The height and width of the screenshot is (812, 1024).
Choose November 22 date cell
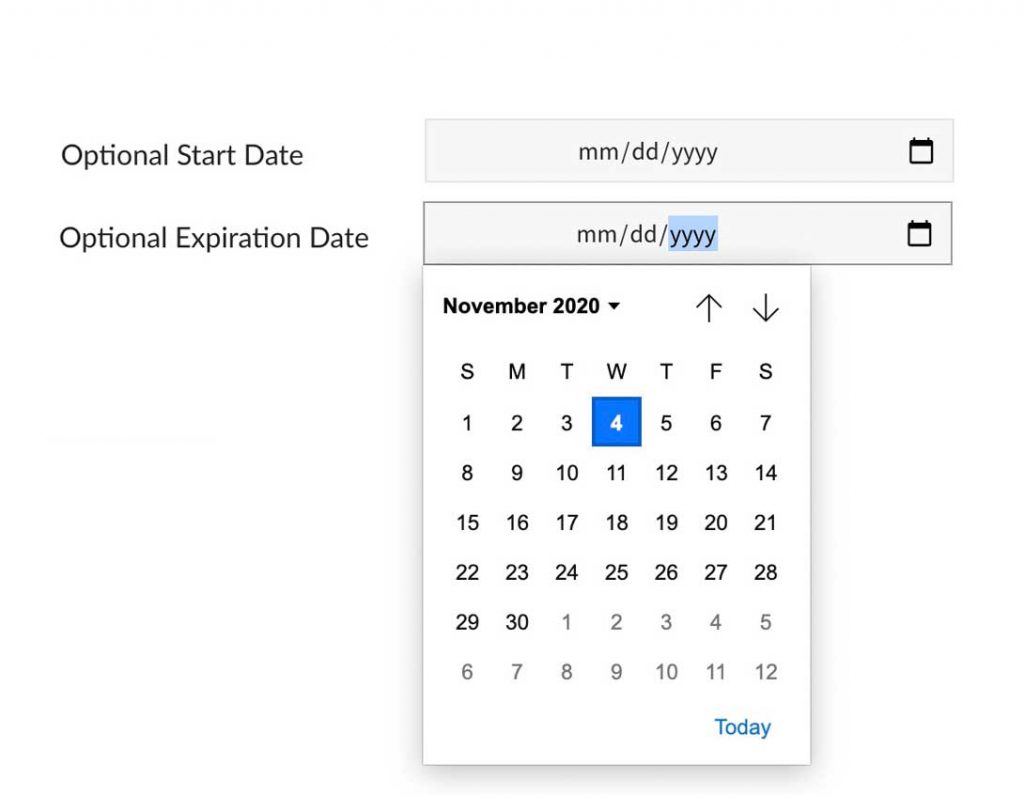[x=467, y=572]
